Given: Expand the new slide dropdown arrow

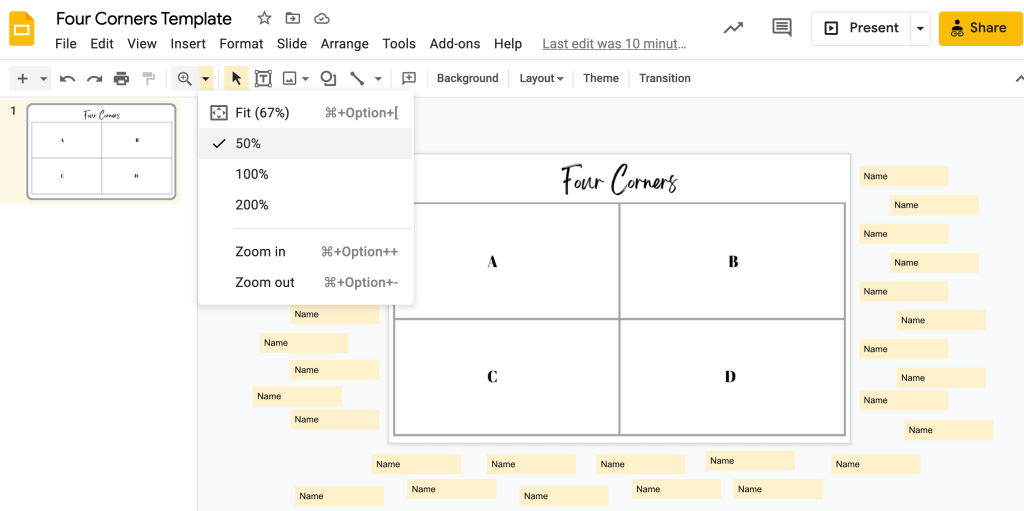Looking at the screenshot, I should point(43,78).
